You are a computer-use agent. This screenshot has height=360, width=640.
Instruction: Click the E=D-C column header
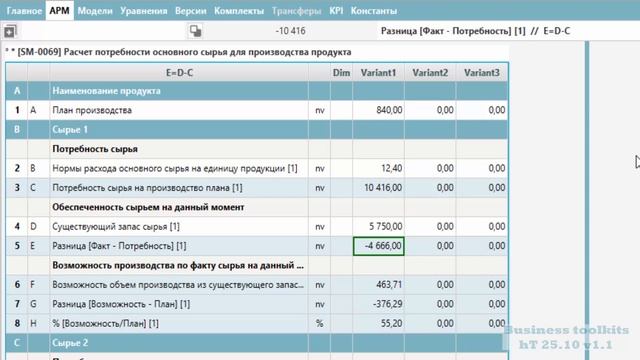click(179, 73)
